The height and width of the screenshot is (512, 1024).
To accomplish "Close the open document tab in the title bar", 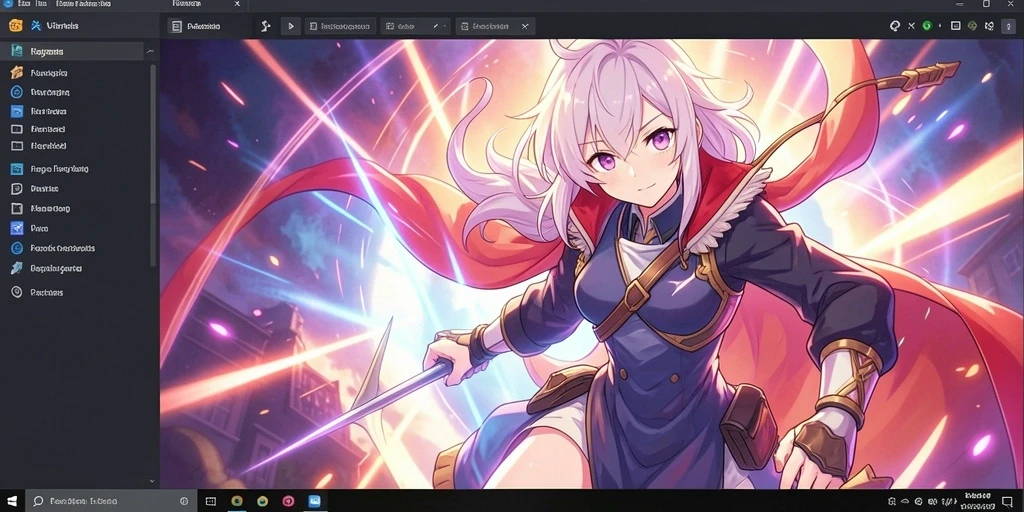I will coord(237,4).
